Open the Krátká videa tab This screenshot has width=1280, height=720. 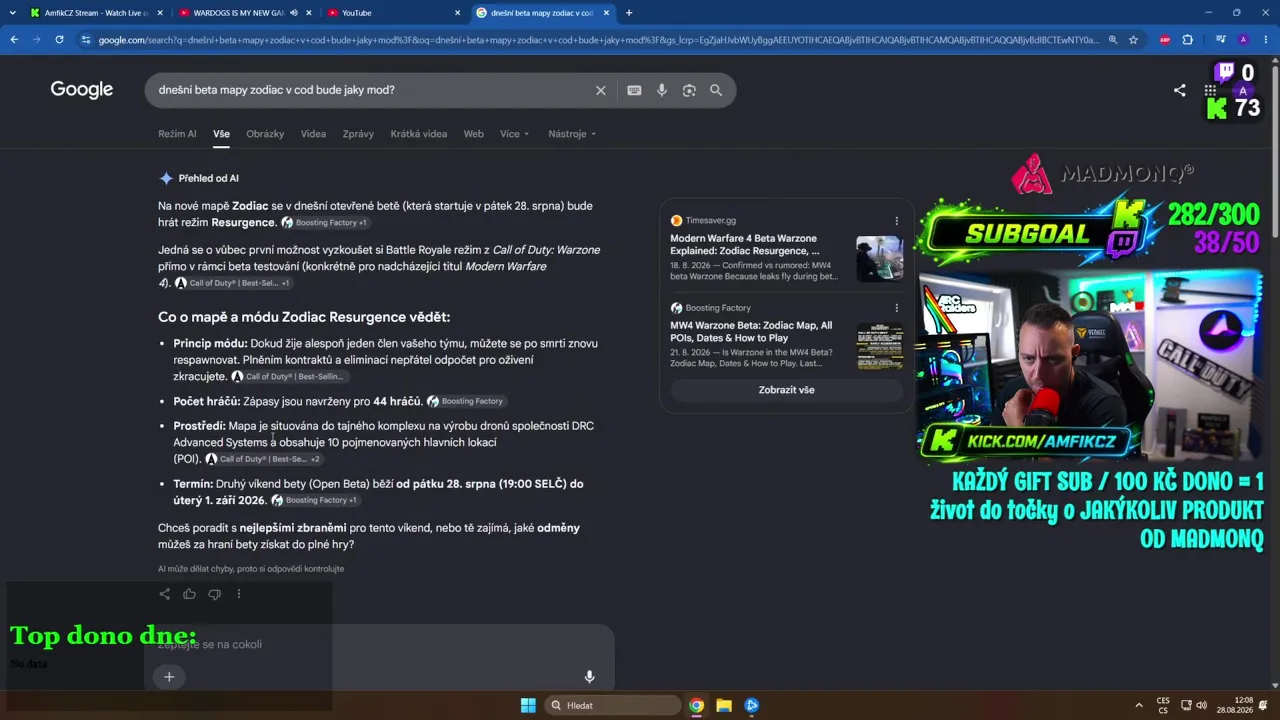419,134
